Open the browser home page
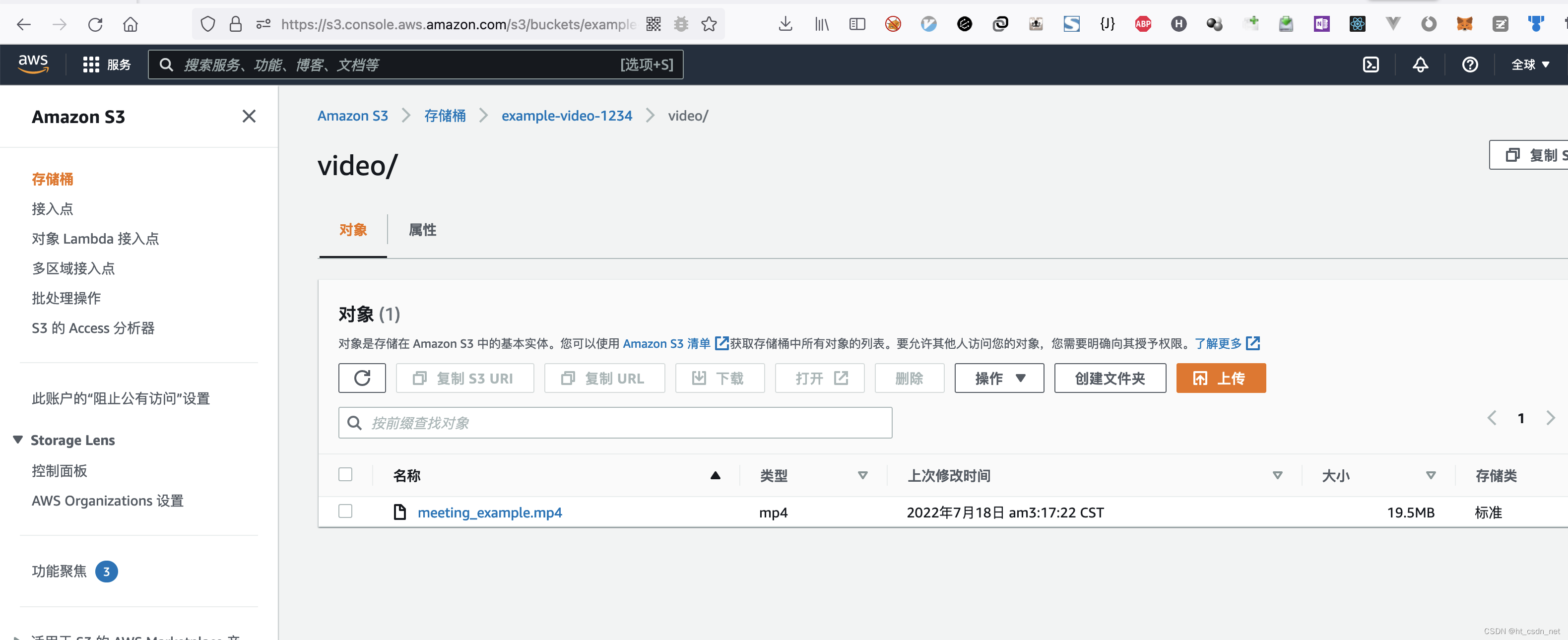This screenshot has height=640, width=1568. pyautogui.click(x=131, y=24)
